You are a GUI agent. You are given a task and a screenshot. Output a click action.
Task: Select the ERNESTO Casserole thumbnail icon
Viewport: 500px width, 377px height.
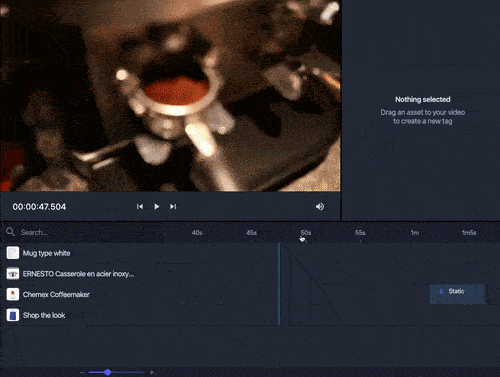click(13, 274)
